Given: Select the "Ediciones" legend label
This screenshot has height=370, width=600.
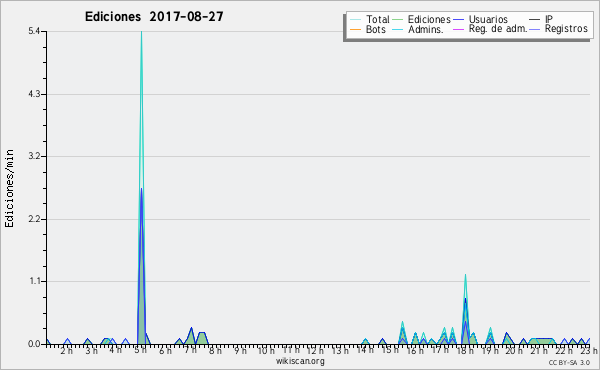Looking at the screenshot, I should click(429, 19).
